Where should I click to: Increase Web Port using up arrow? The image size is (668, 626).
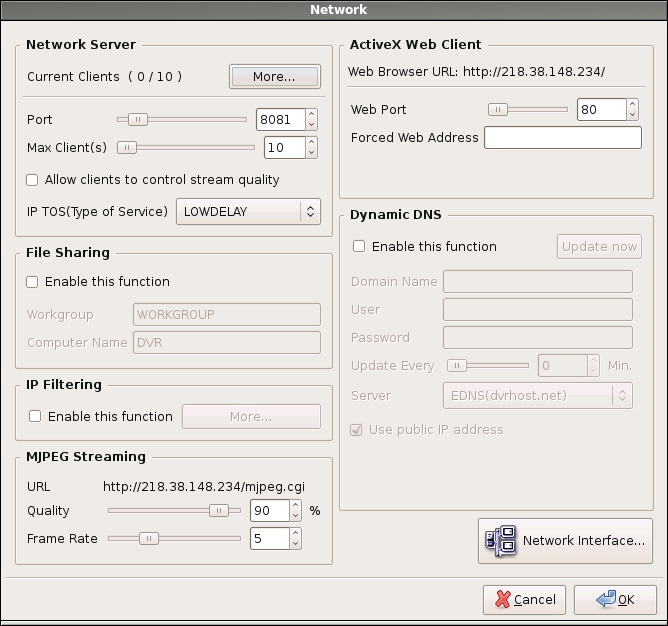pos(632,104)
